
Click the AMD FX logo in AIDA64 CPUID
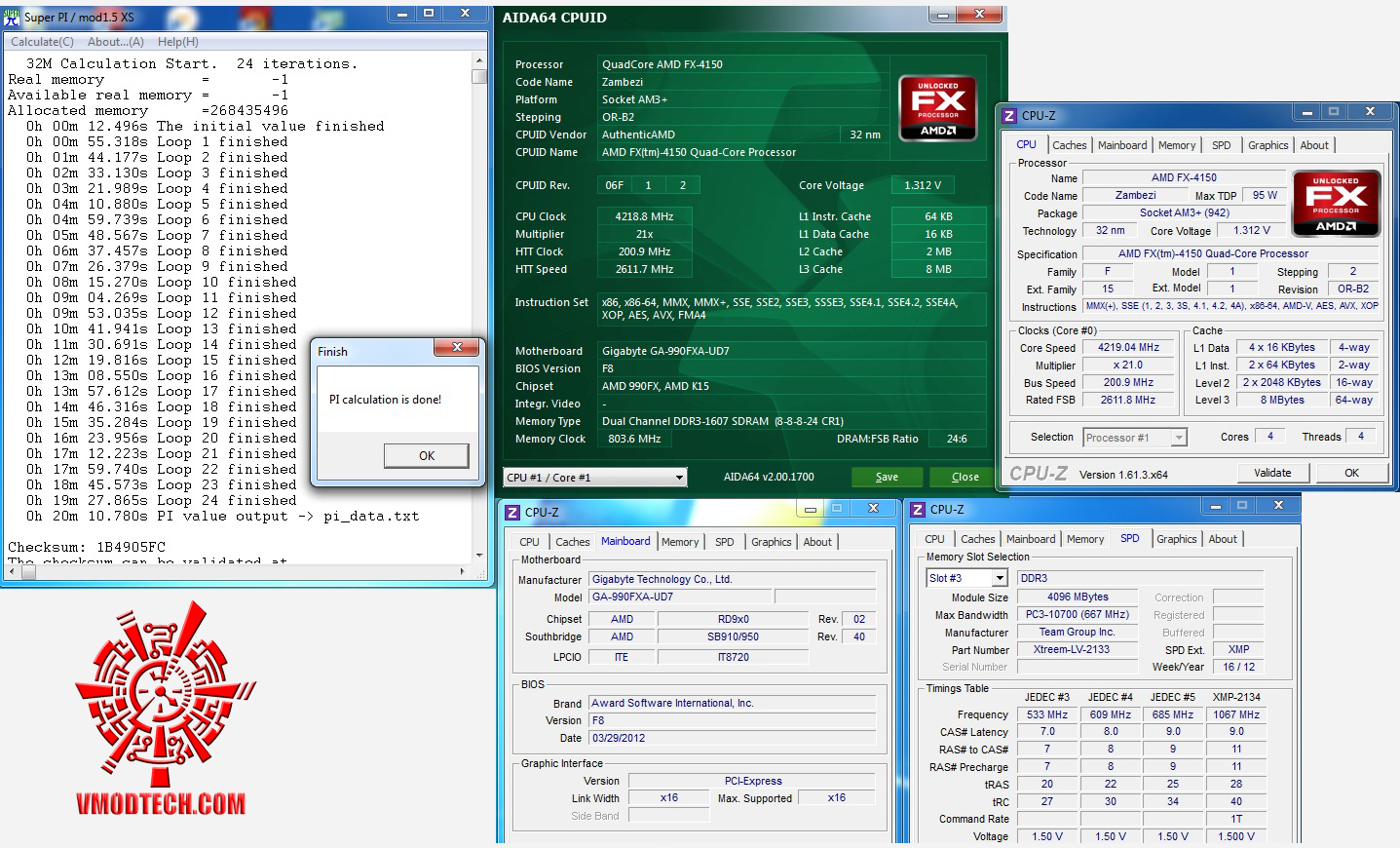click(x=937, y=108)
